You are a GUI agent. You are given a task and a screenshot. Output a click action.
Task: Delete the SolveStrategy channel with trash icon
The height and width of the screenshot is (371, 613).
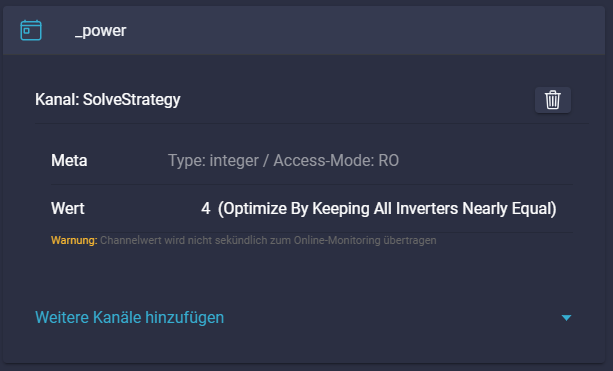553,100
